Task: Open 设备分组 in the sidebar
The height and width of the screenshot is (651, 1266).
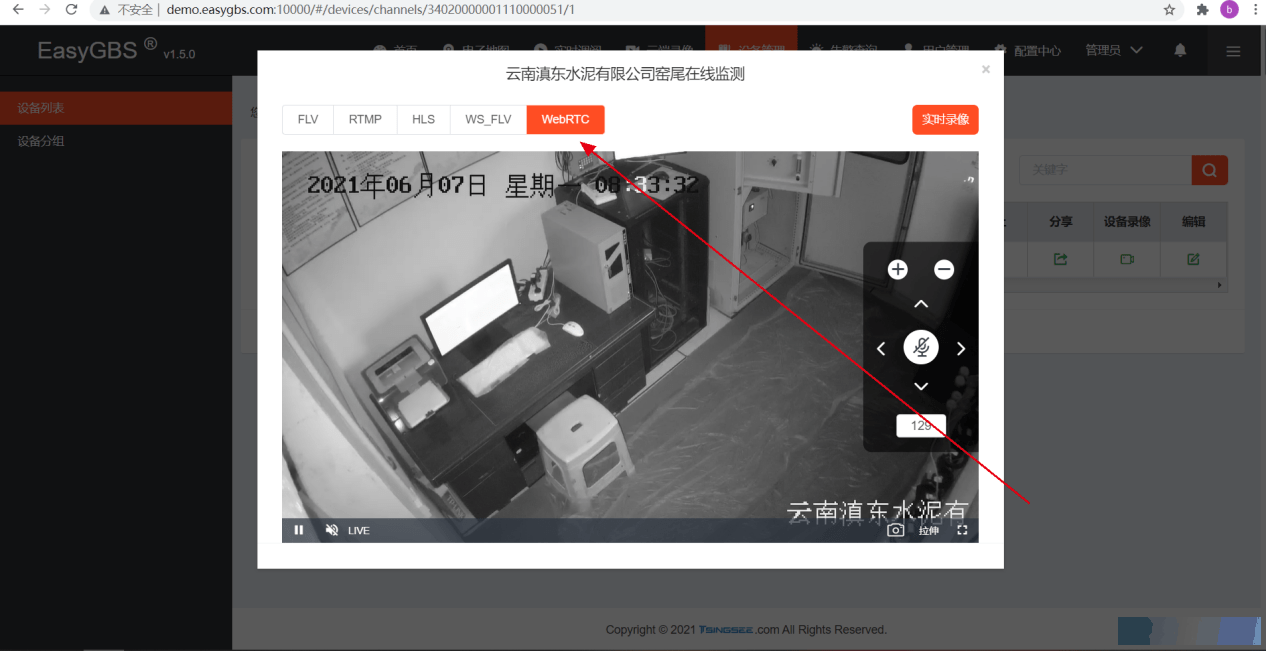Action: pyautogui.click(x=116, y=141)
